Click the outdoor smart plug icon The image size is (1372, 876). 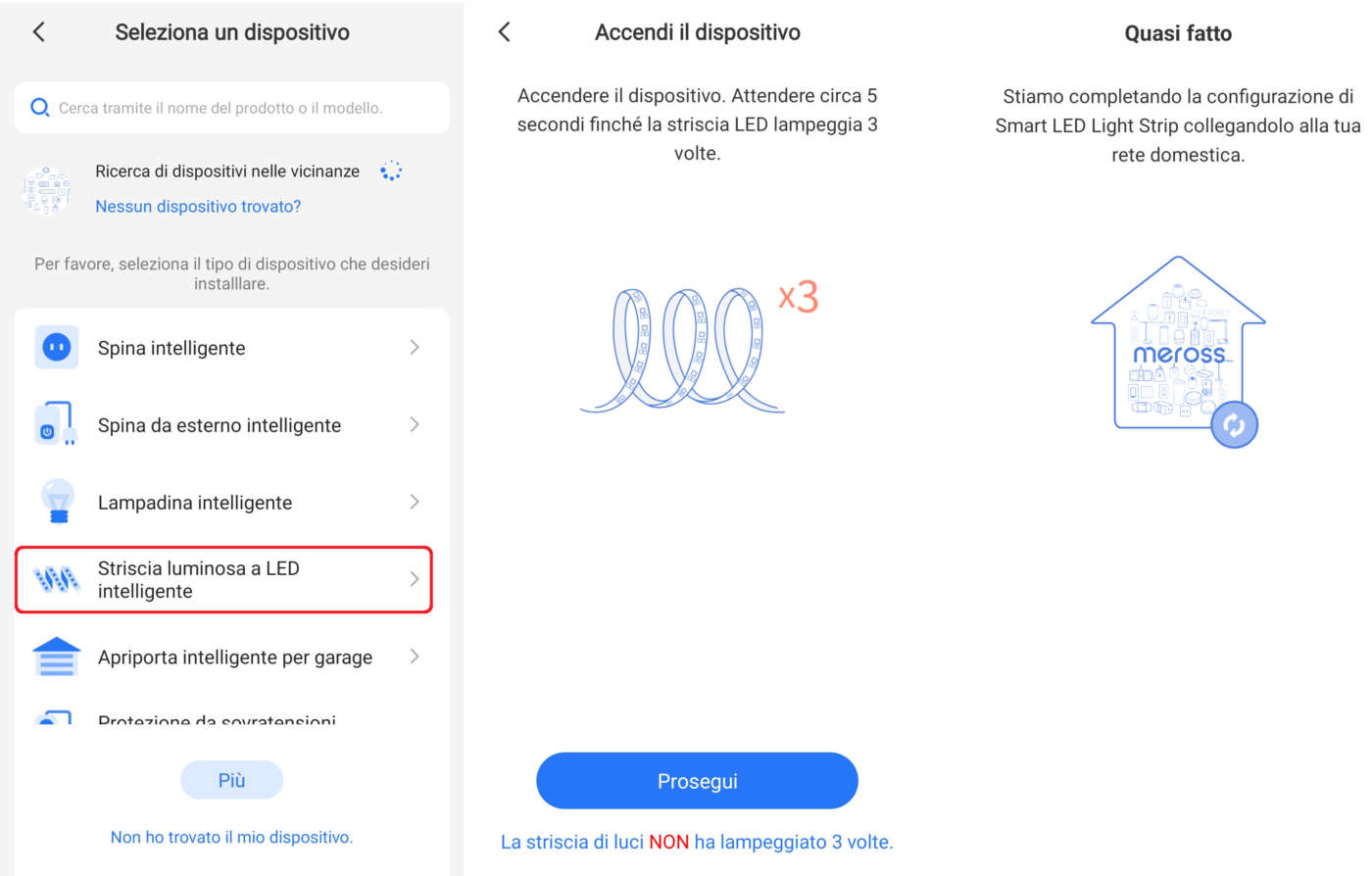[x=55, y=424]
